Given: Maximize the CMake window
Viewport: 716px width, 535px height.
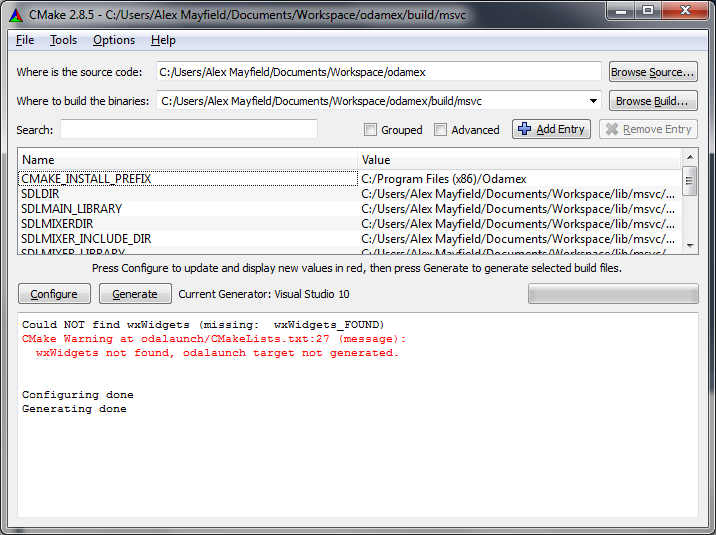Looking at the screenshot, I should point(648,11).
